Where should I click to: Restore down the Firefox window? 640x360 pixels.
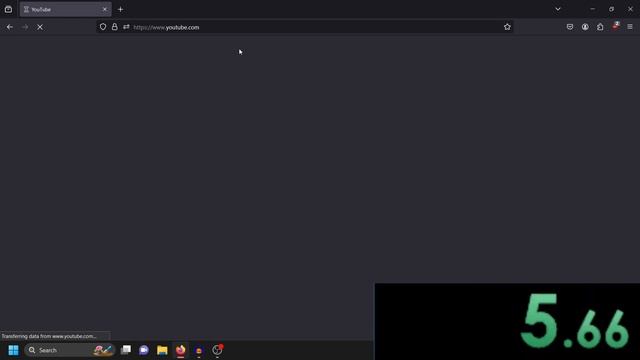tap(611, 9)
